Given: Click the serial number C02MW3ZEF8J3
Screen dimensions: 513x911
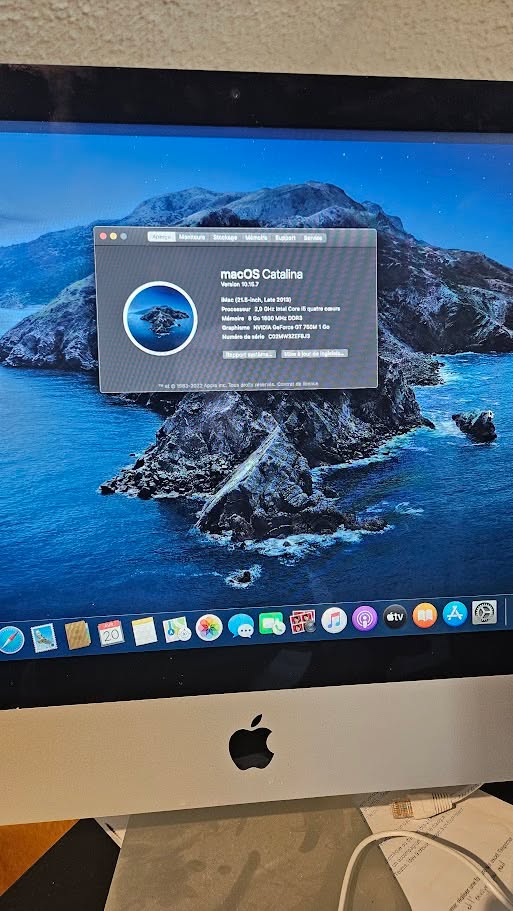Looking at the screenshot, I should (289, 336).
